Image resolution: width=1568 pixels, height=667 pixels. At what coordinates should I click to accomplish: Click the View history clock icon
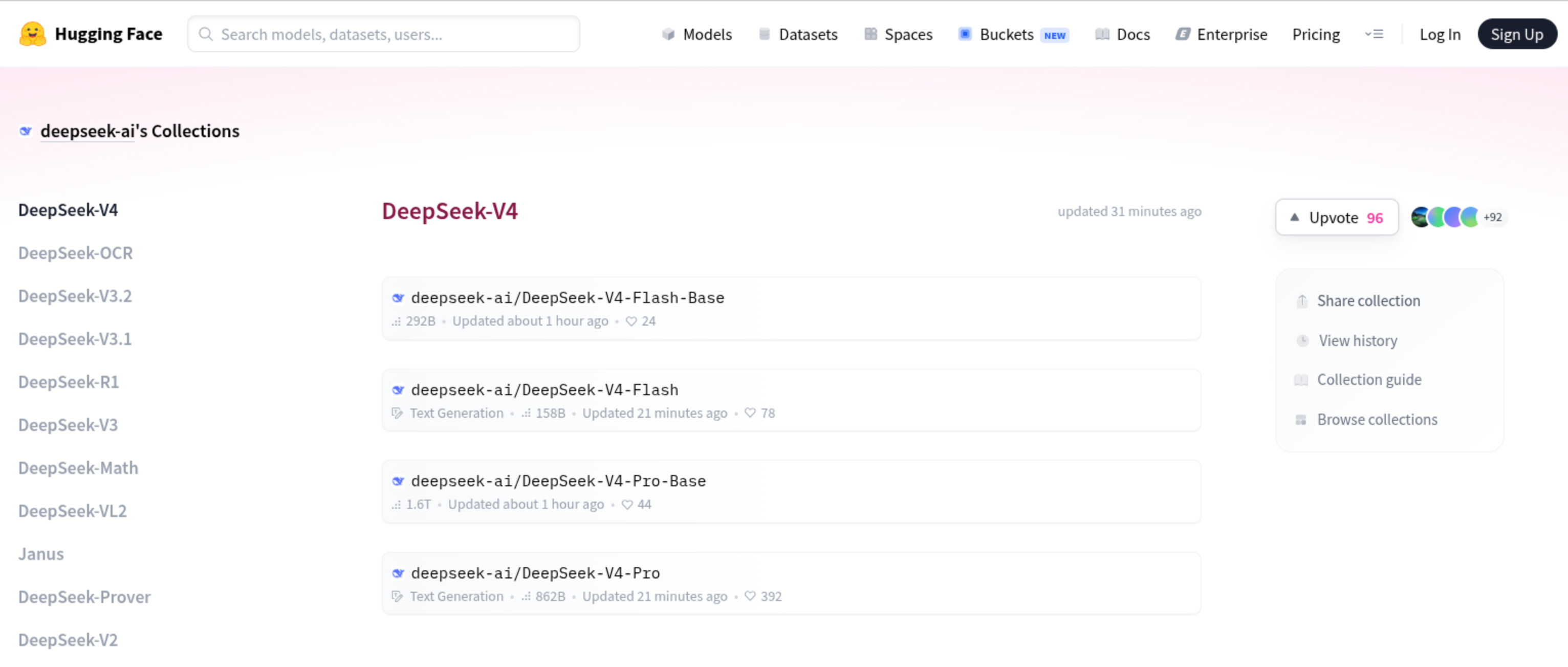tap(1302, 340)
